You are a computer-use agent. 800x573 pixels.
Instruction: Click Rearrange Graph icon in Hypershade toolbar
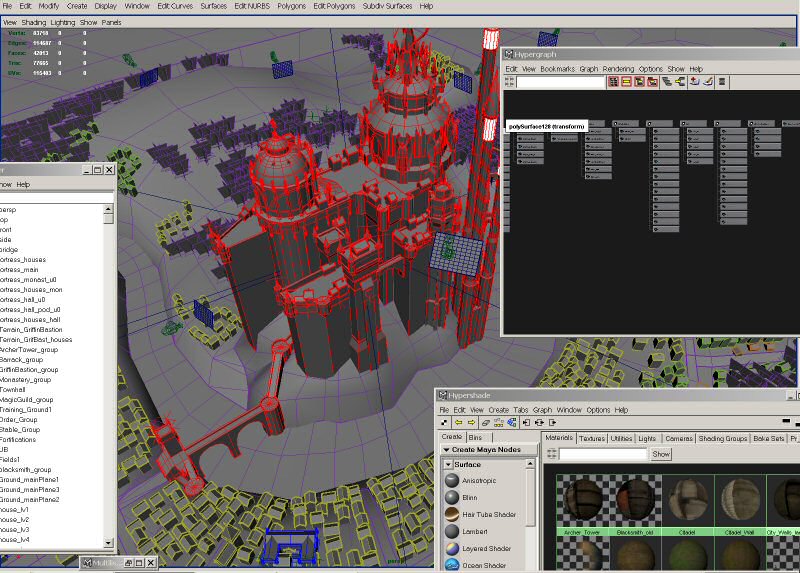[x=500, y=424]
